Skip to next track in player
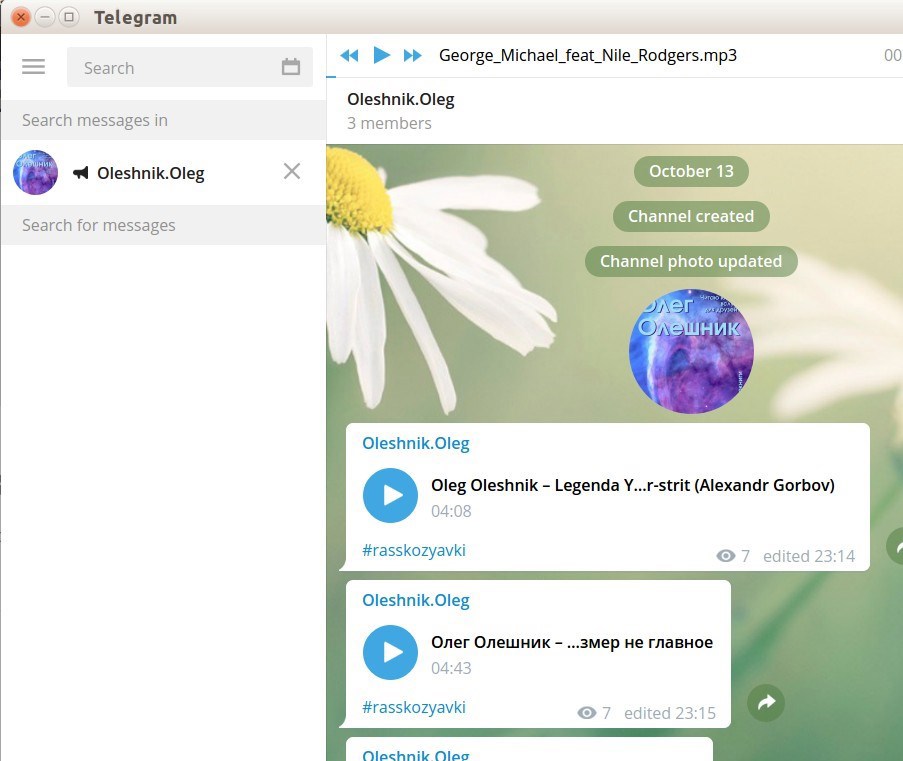Screen dimensions: 903x761 pos(412,55)
